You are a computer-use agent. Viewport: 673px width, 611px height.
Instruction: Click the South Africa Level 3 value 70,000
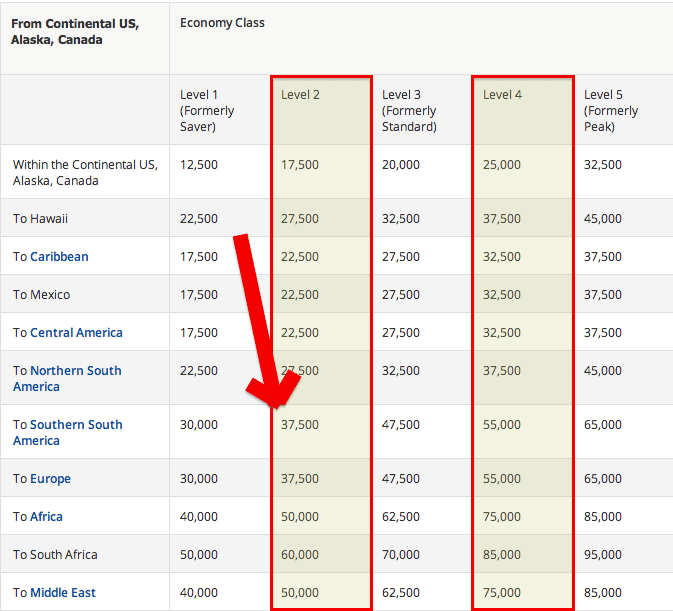pos(401,555)
